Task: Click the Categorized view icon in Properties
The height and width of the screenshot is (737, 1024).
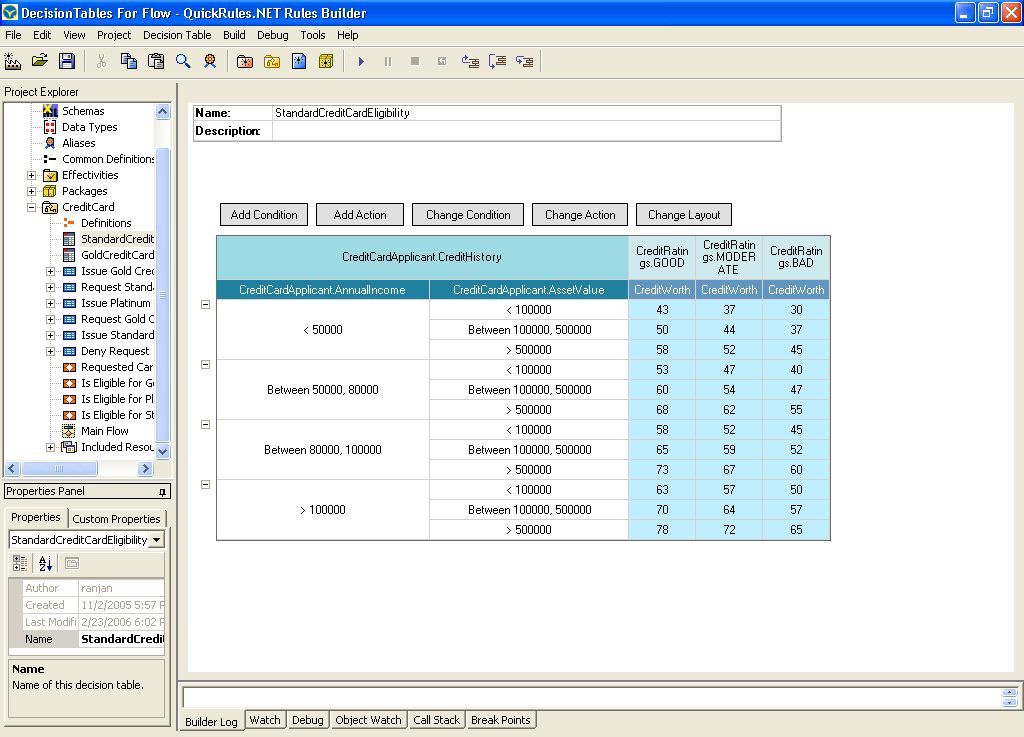Action: pyautogui.click(x=21, y=564)
